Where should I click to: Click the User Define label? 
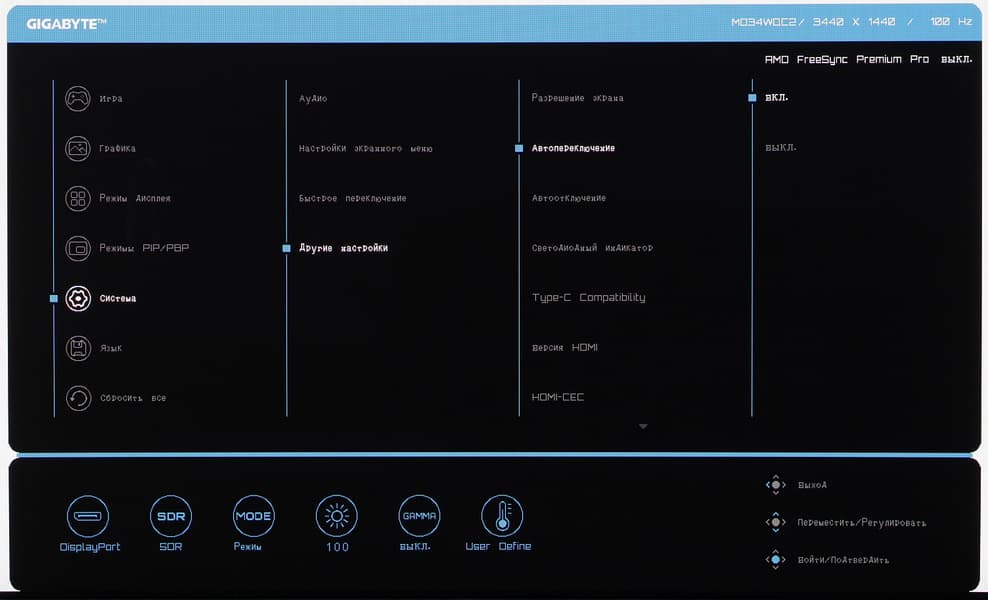[x=498, y=546]
